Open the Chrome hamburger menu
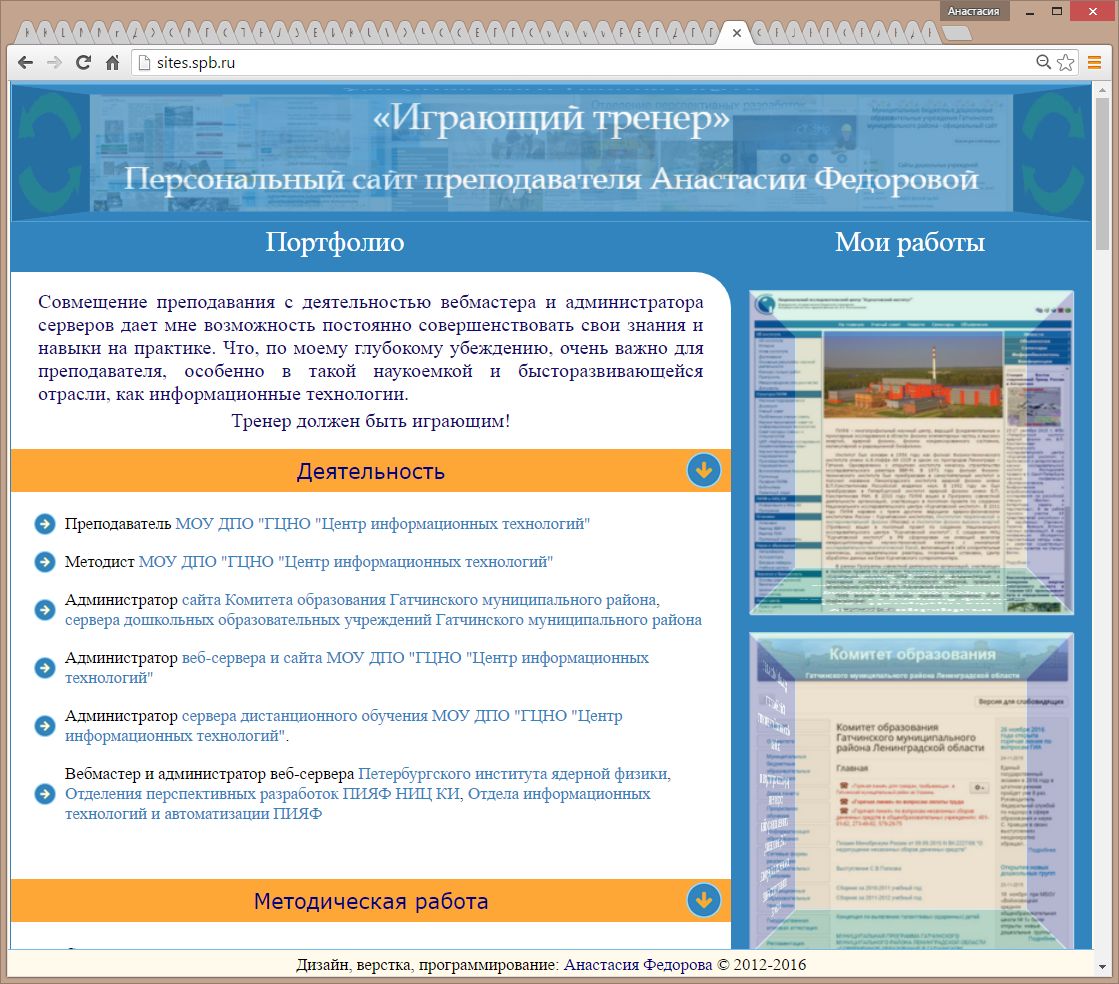This screenshot has height=984, width=1119. [1094, 63]
